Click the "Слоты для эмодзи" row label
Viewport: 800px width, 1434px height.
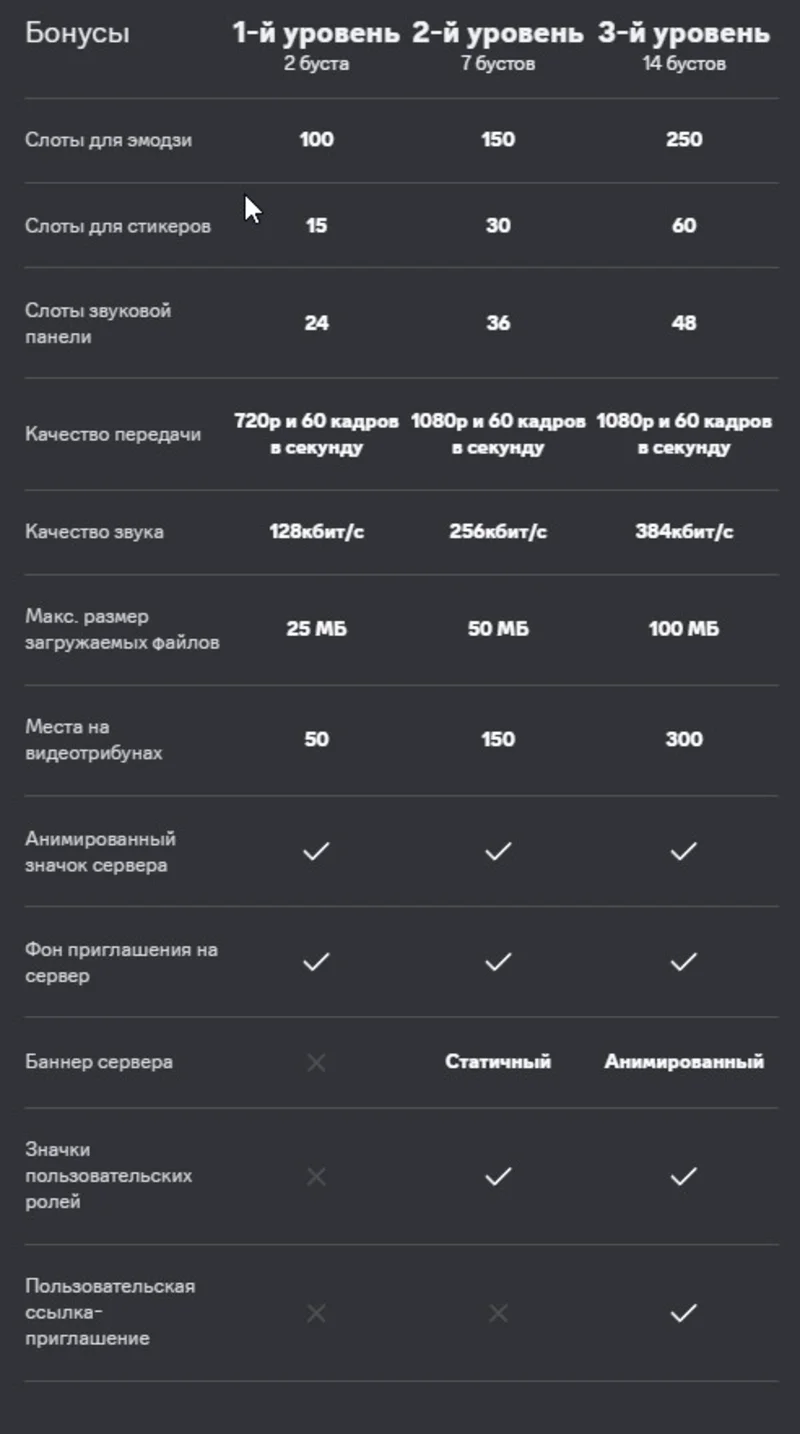pos(108,140)
